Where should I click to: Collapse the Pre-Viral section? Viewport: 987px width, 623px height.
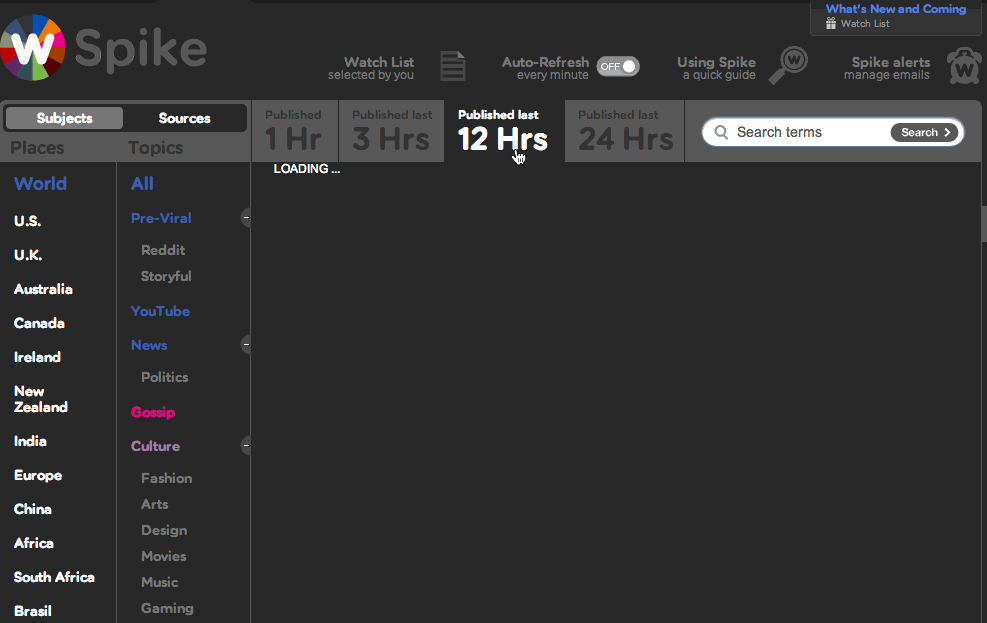click(x=246, y=218)
